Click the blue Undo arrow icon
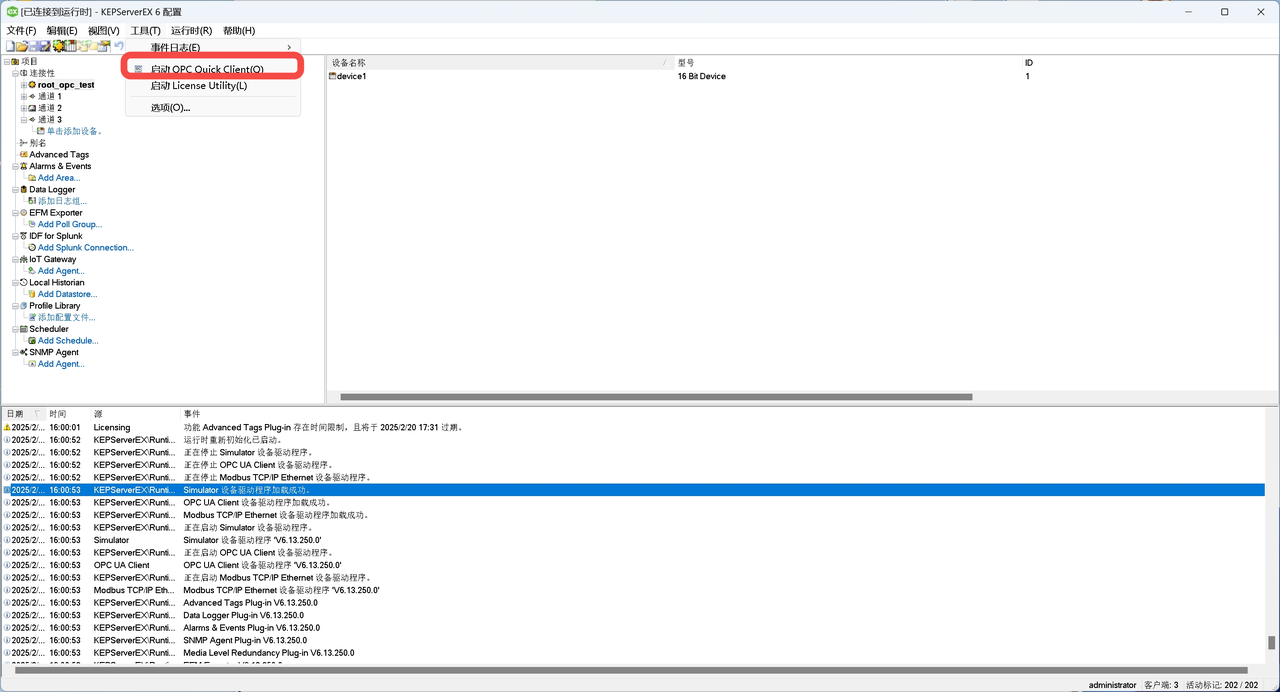The image size is (1280, 692). (x=119, y=47)
